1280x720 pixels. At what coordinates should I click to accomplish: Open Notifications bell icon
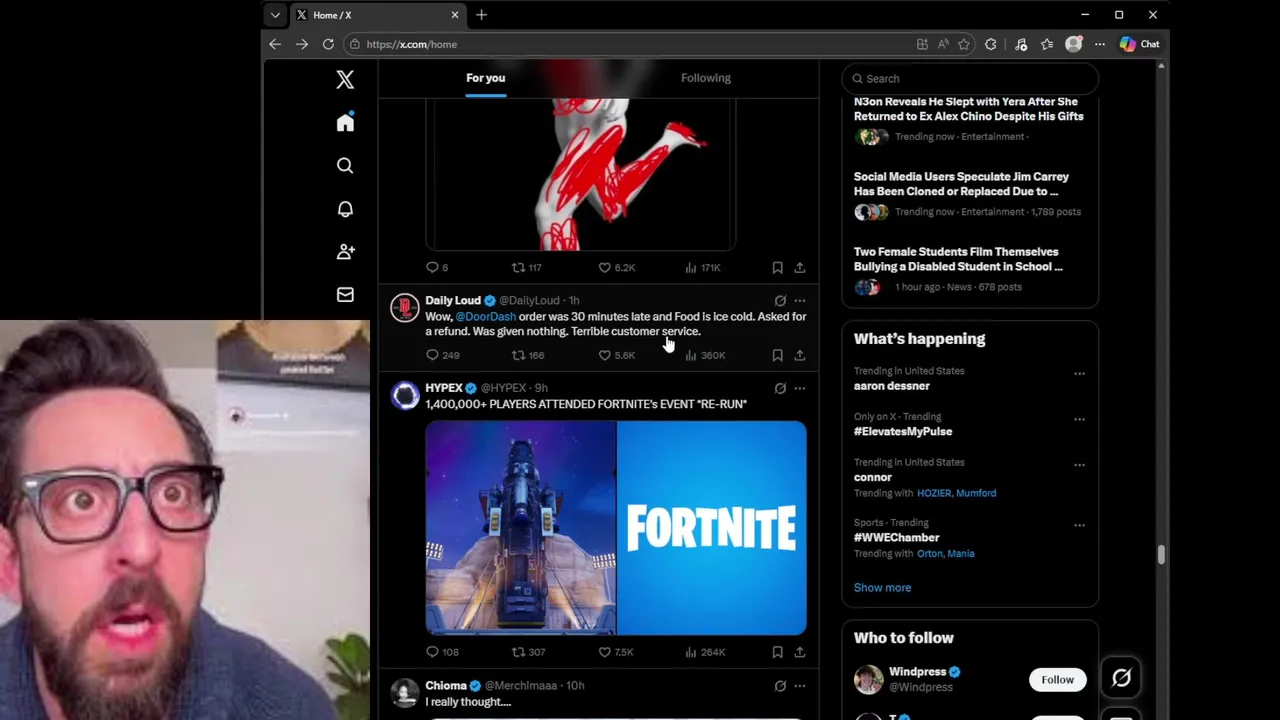coord(345,208)
